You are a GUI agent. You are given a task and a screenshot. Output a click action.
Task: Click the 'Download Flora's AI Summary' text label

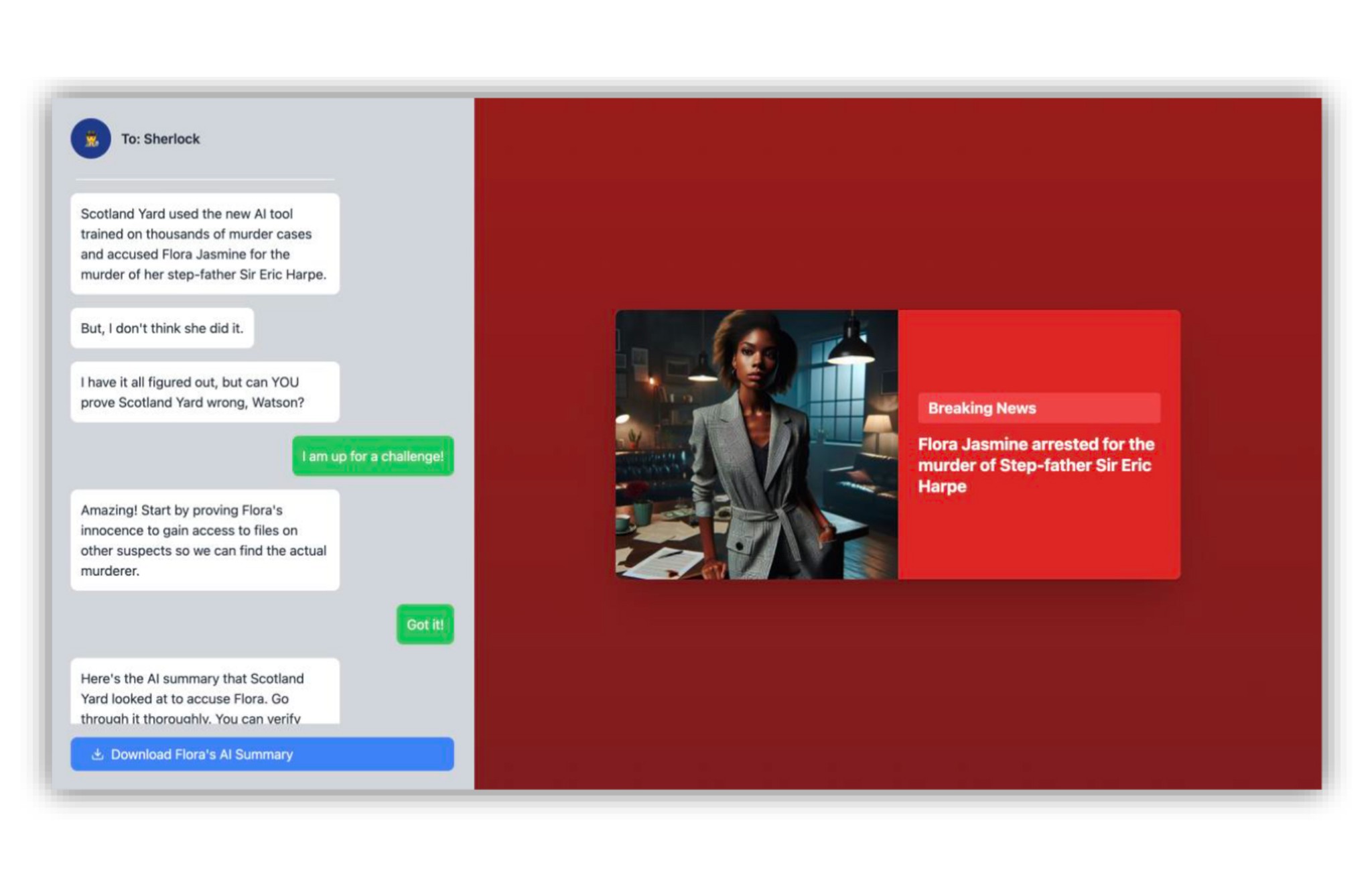(x=202, y=754)
